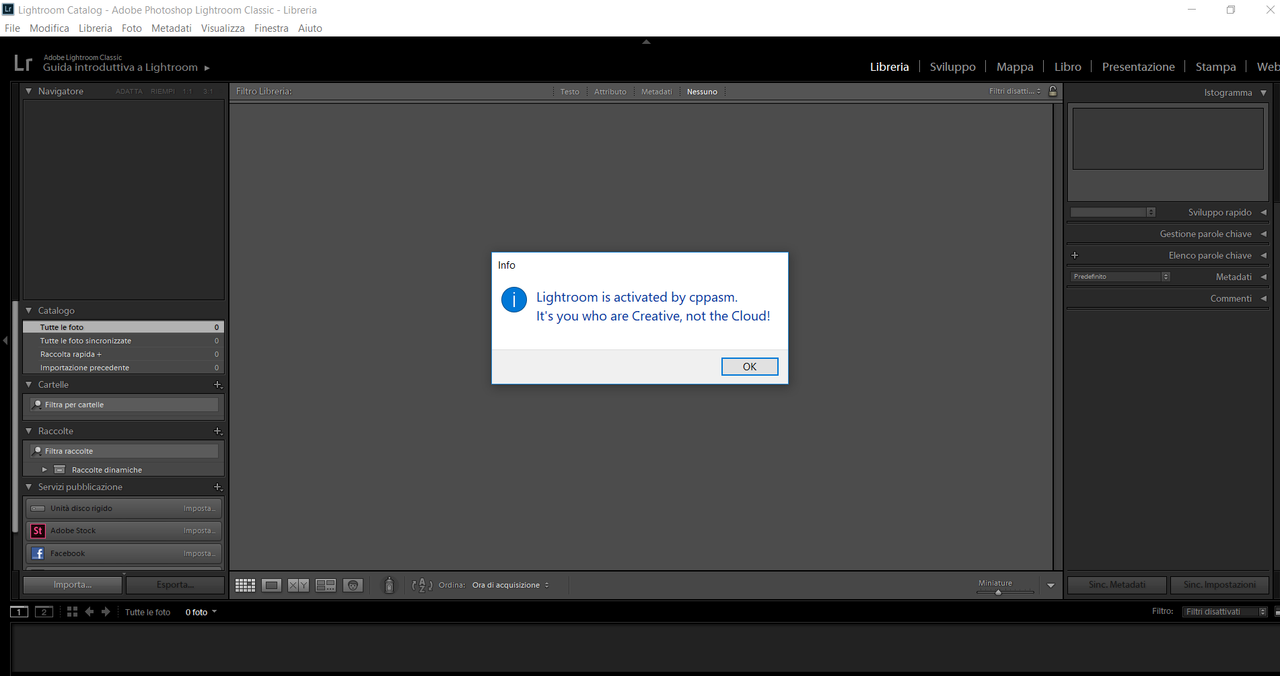The image size is (1280, 676).
Task: Click the Esporta button
Action: (175, 585)
